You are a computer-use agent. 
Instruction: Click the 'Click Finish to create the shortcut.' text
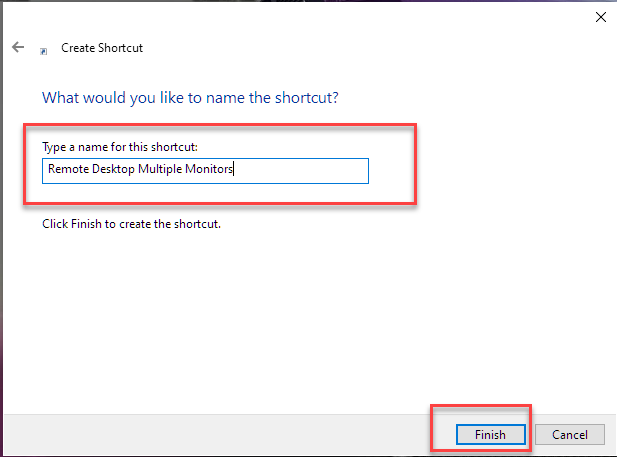click(x=131, y=224)
